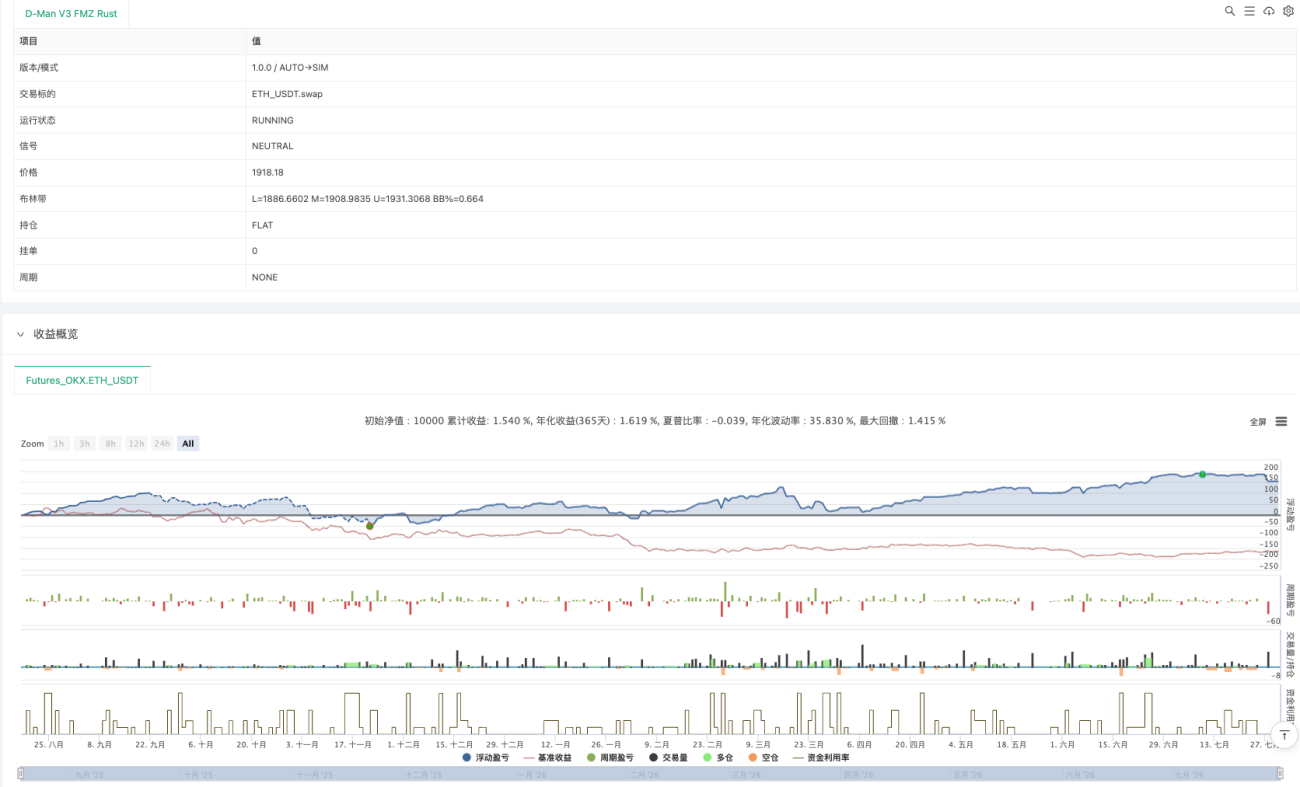Click the 全屏 fullscreen button

1258,421
